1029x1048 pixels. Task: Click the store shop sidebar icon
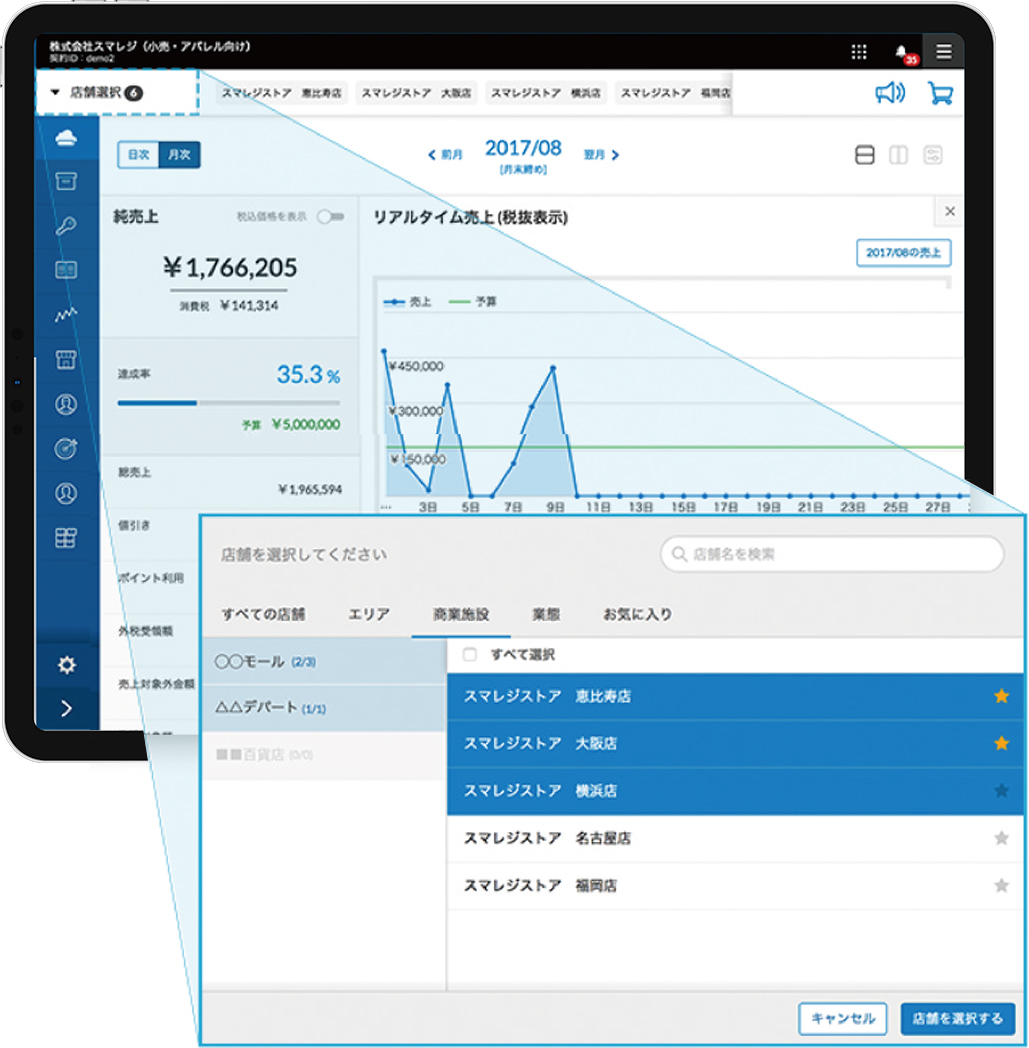[67, 359]
